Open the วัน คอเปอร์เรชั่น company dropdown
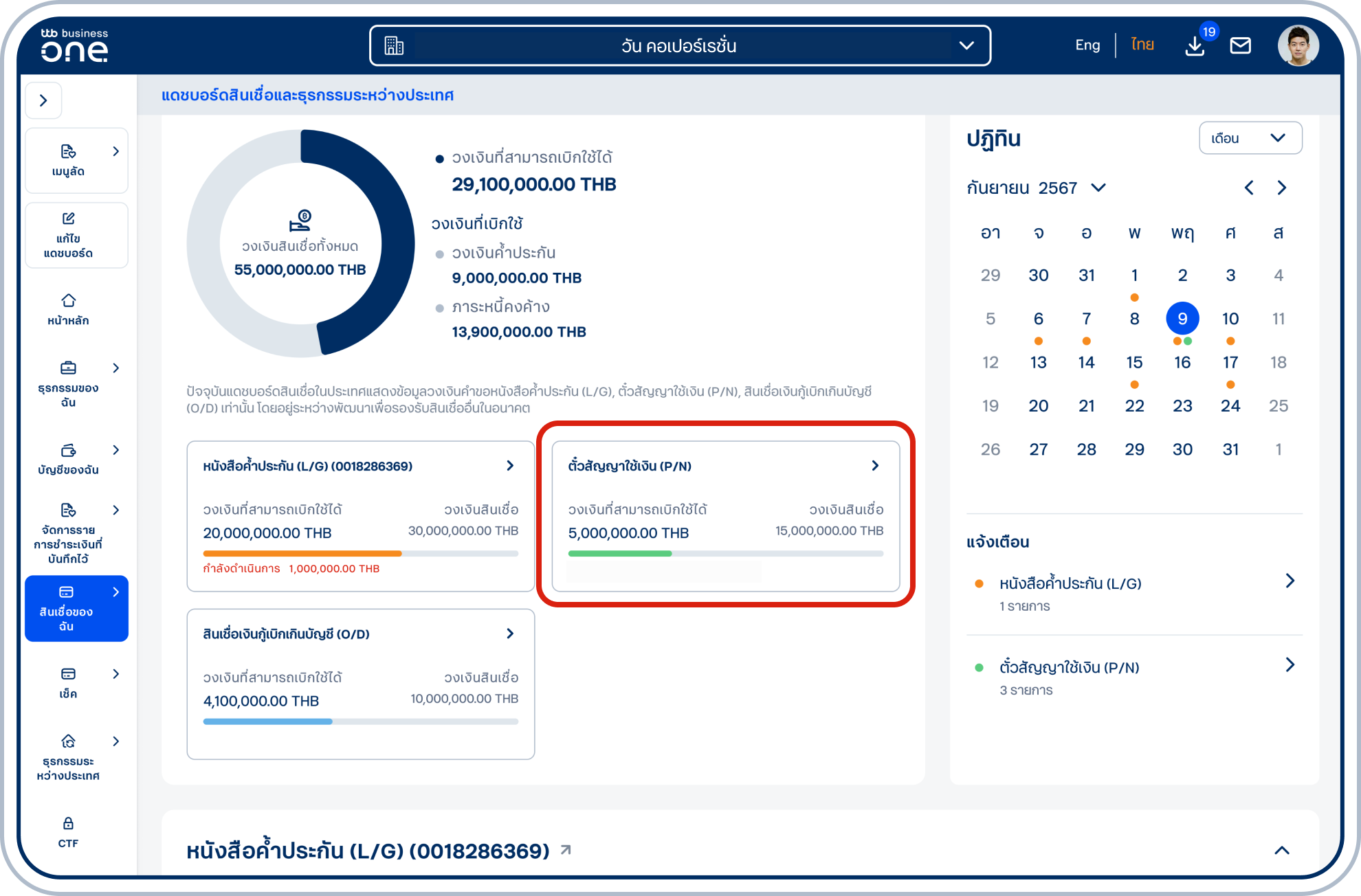1361x896 pixels. coord(679,46)
